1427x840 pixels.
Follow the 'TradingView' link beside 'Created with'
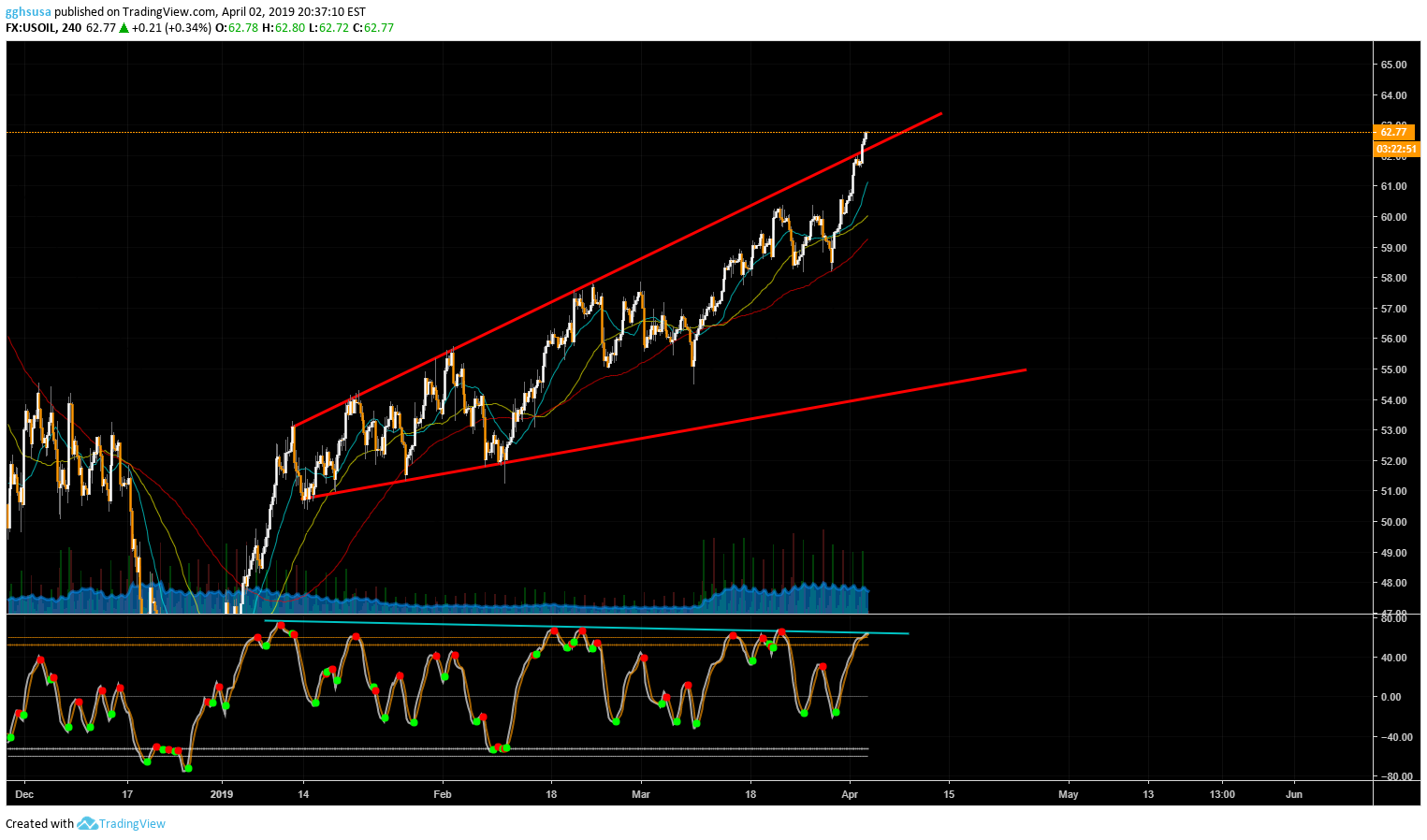point(132,823)
